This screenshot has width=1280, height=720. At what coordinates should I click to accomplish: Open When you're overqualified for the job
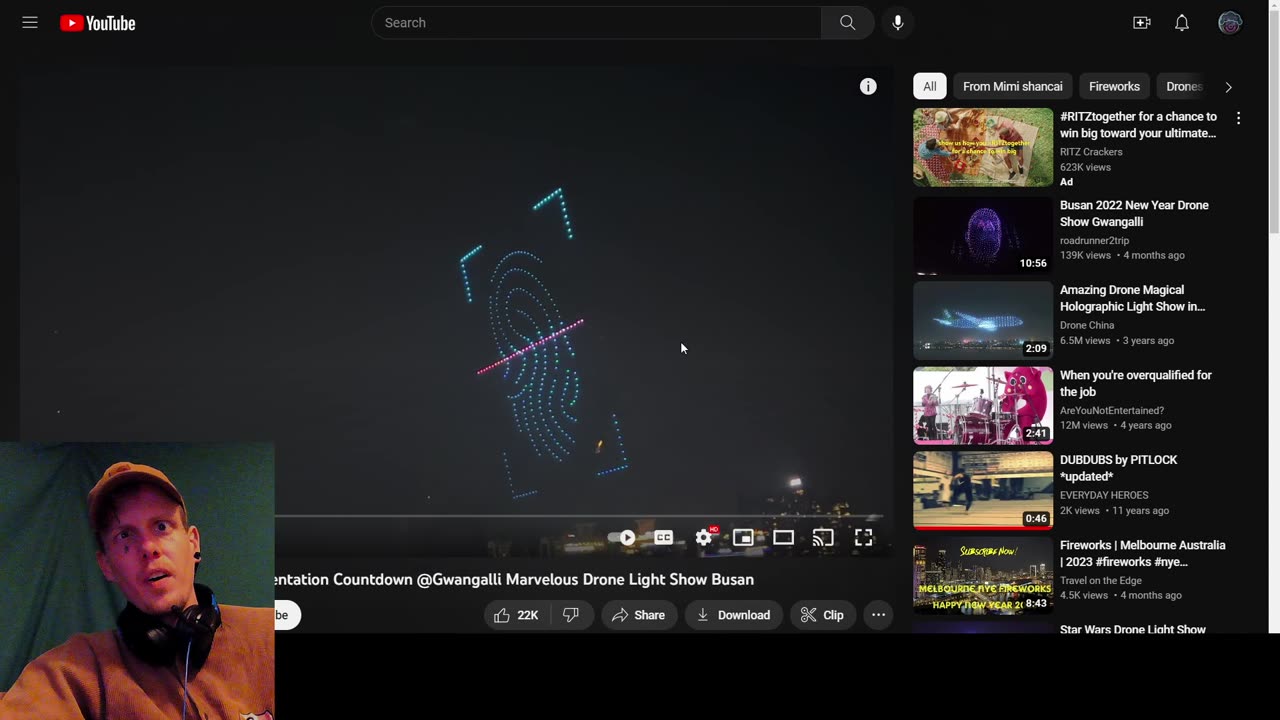tap(1136, 383)
